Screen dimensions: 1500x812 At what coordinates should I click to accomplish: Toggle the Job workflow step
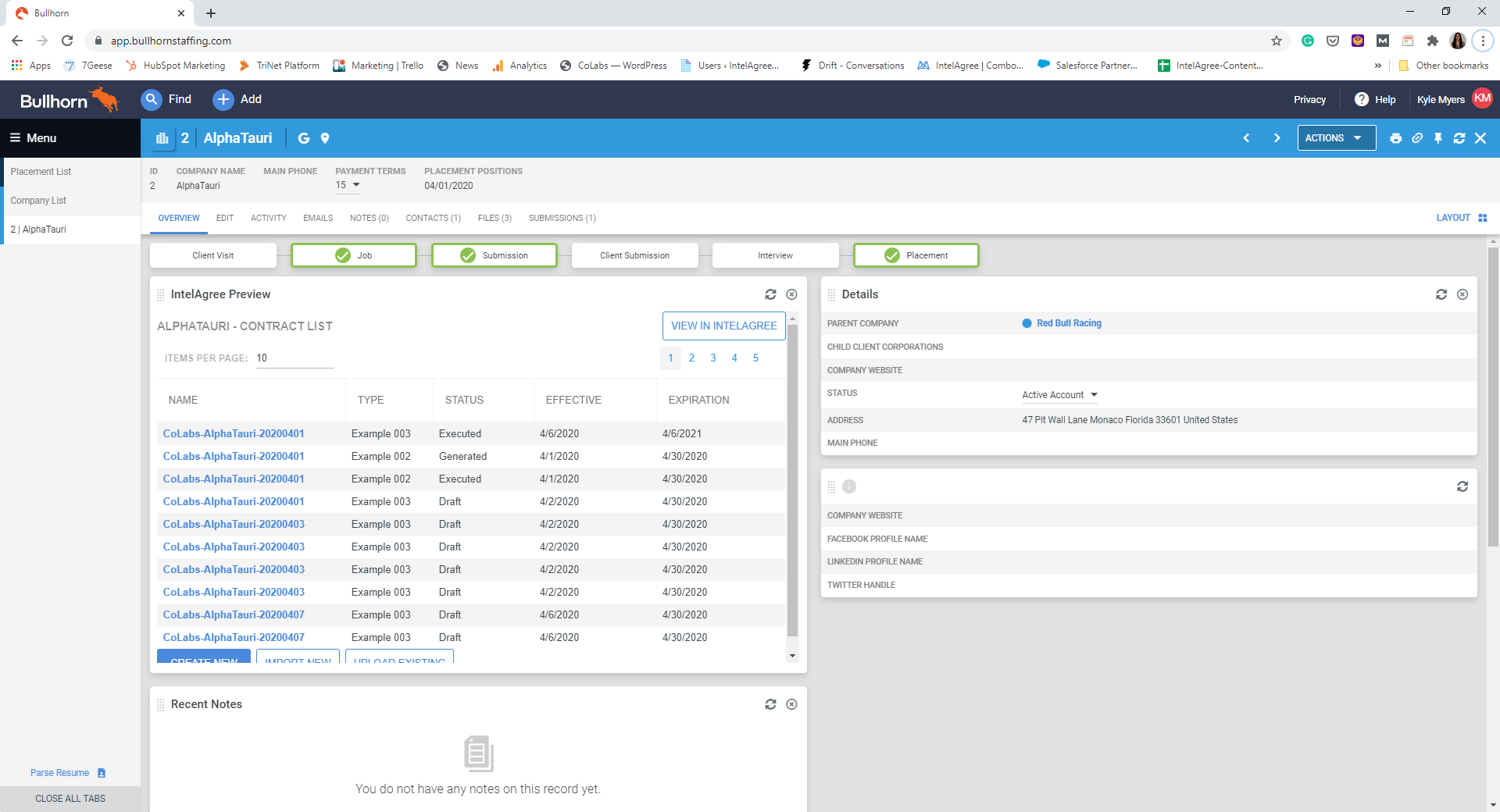354,255
